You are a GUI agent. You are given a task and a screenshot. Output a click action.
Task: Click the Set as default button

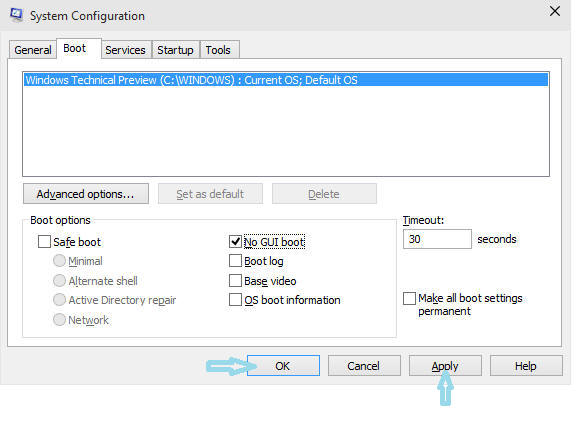click(210, 194)
